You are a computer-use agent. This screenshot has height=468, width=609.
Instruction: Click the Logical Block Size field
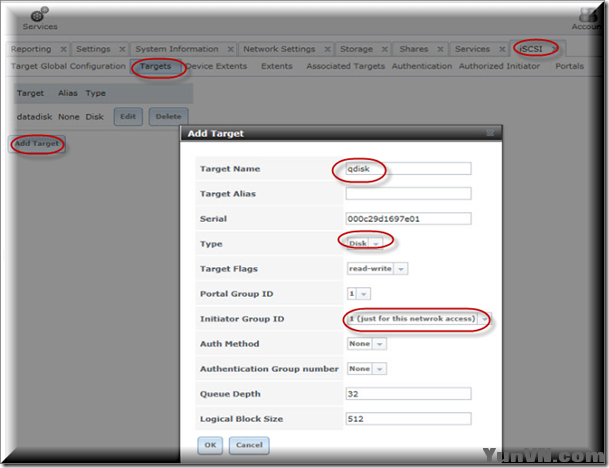pos(408,419)
